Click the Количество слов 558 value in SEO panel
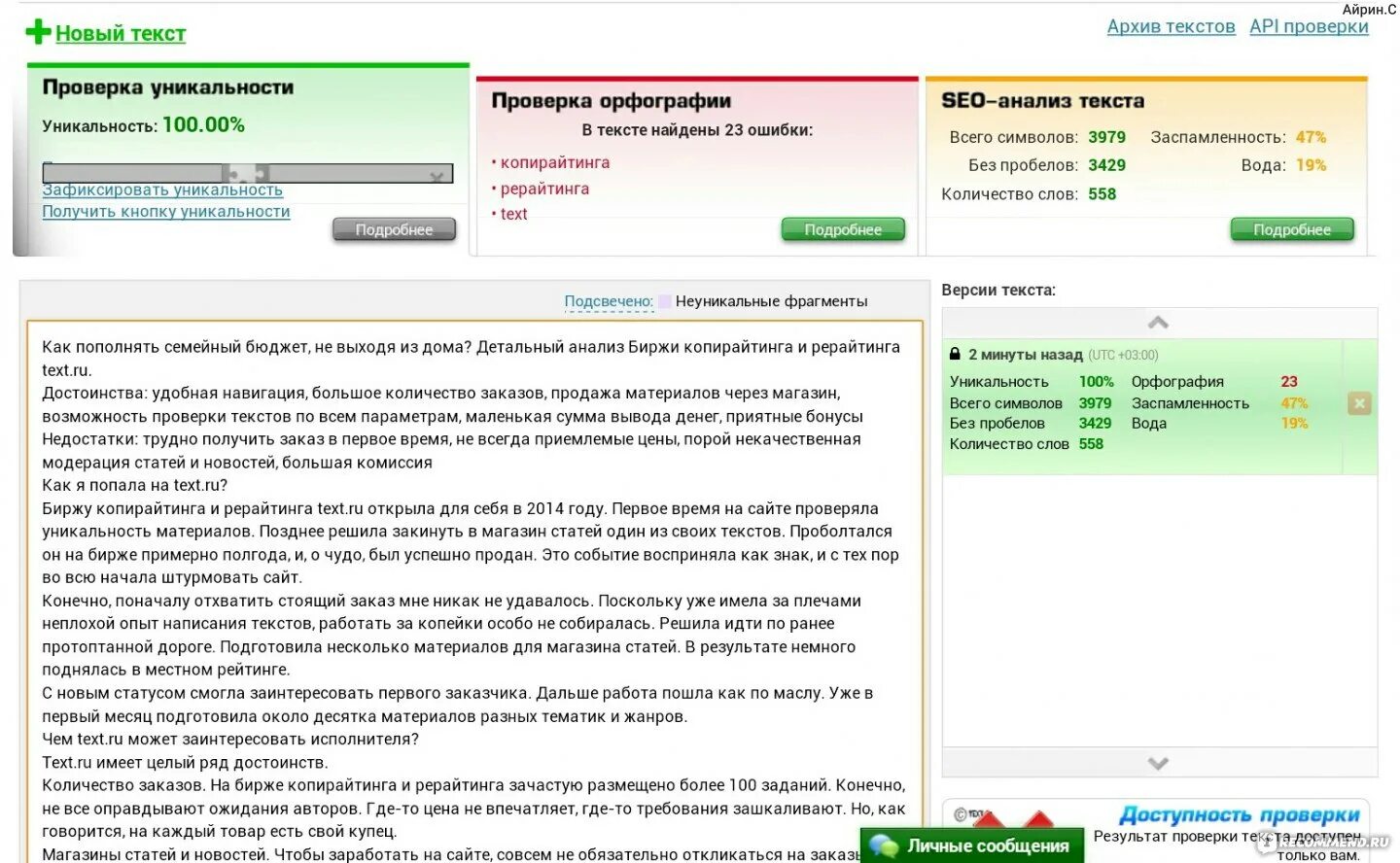 point(1102,193)
